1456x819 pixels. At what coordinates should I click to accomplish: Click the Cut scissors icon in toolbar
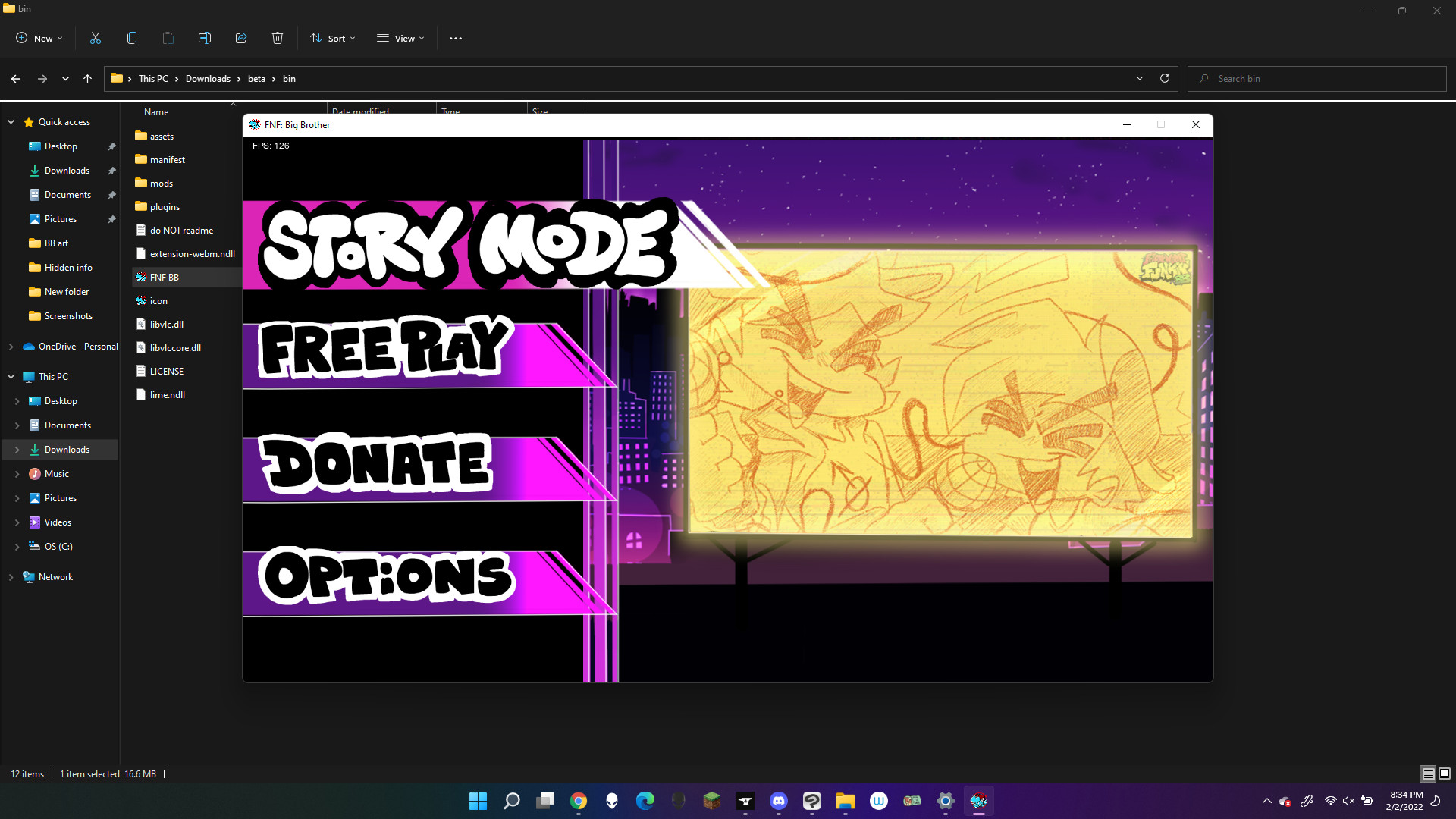tap(96, 38)
